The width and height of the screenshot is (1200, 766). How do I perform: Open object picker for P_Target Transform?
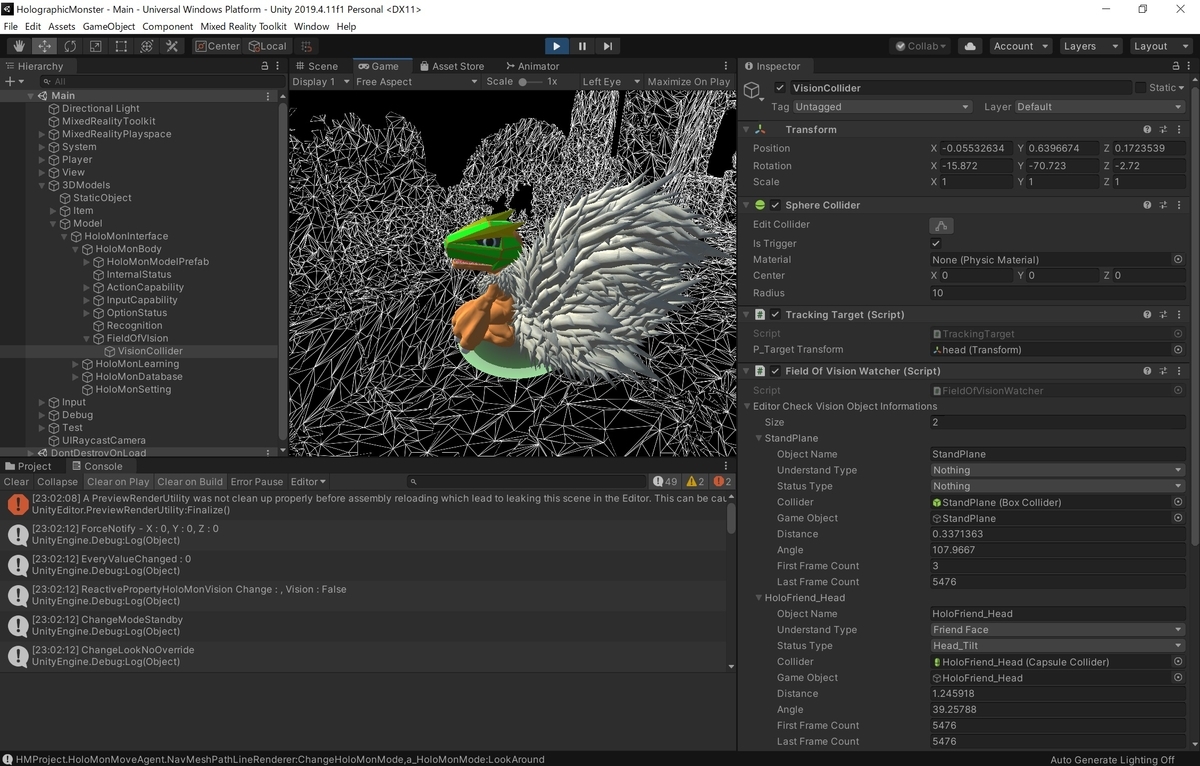(x=1178, y=350)
